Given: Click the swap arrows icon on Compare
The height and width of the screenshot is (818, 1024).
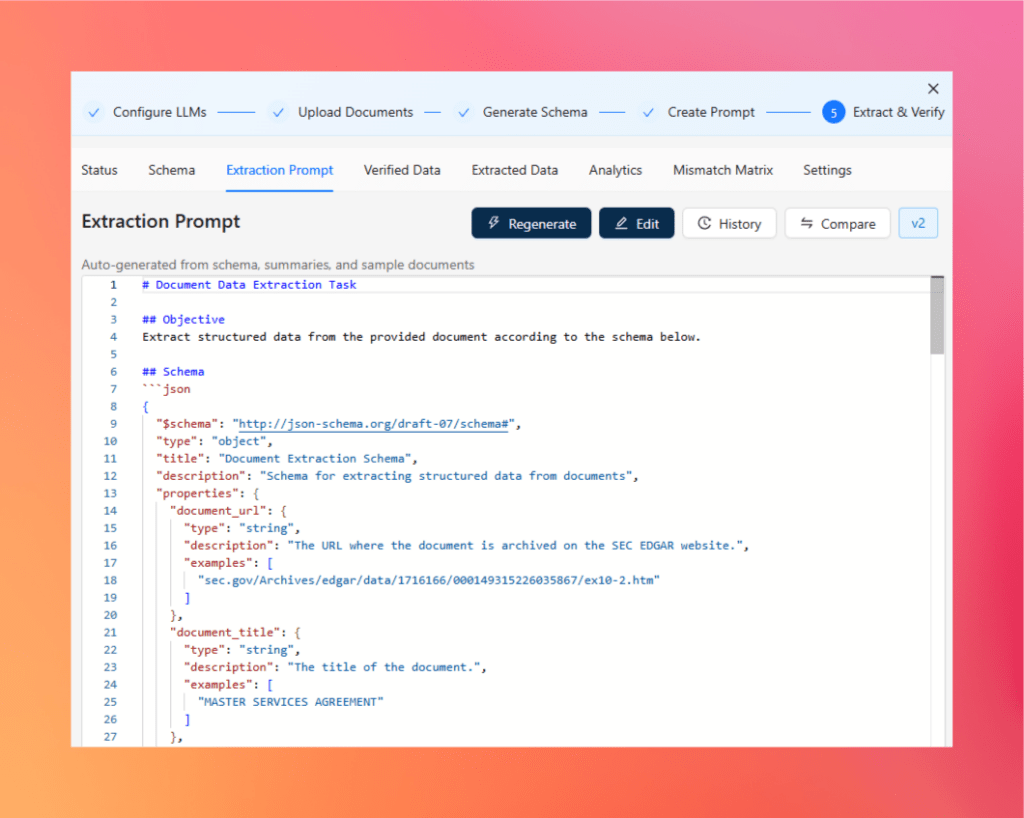Looking at the screenshot, I should (807, 223).
